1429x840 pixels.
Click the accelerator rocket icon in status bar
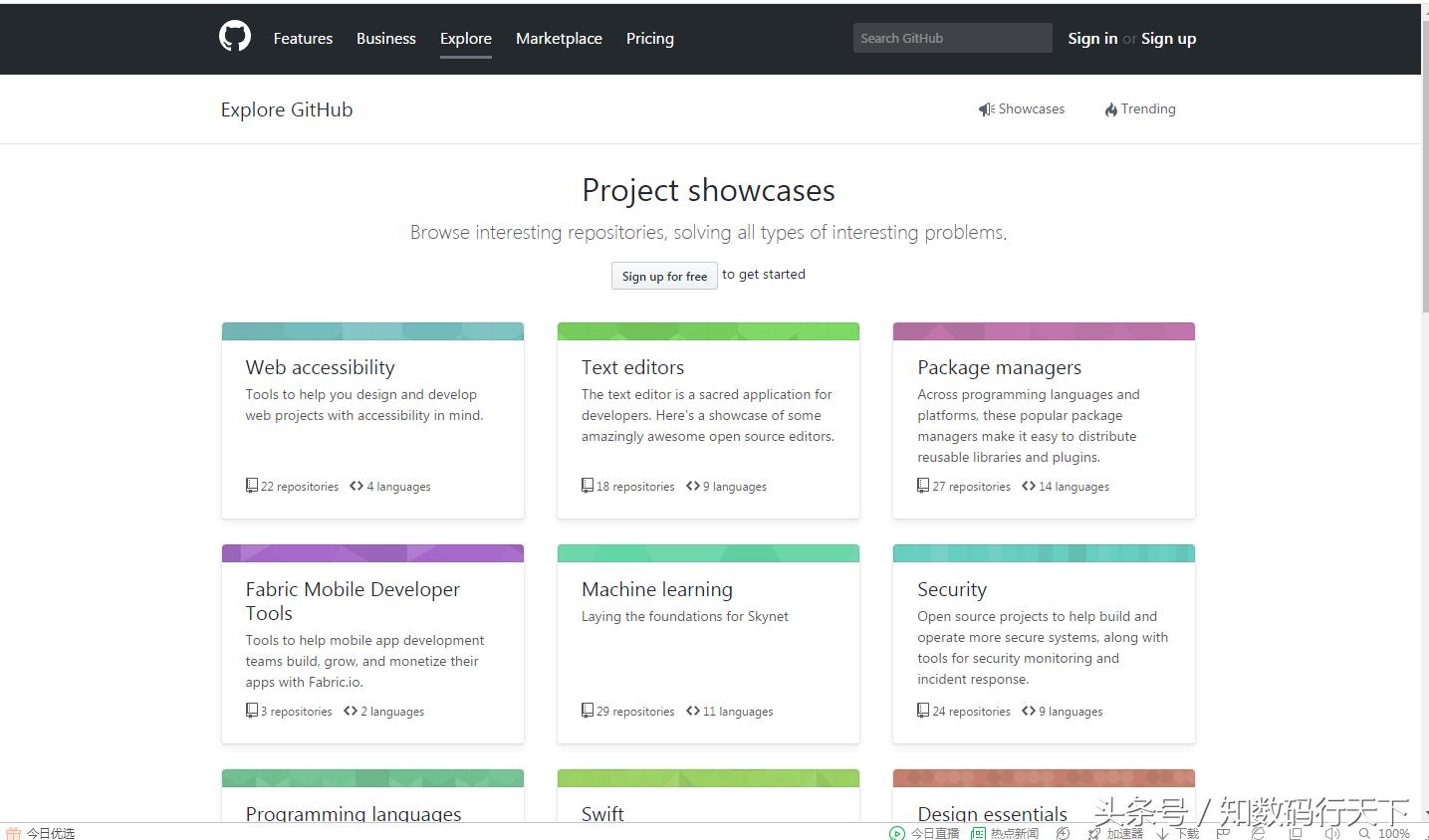[1095, 833]
